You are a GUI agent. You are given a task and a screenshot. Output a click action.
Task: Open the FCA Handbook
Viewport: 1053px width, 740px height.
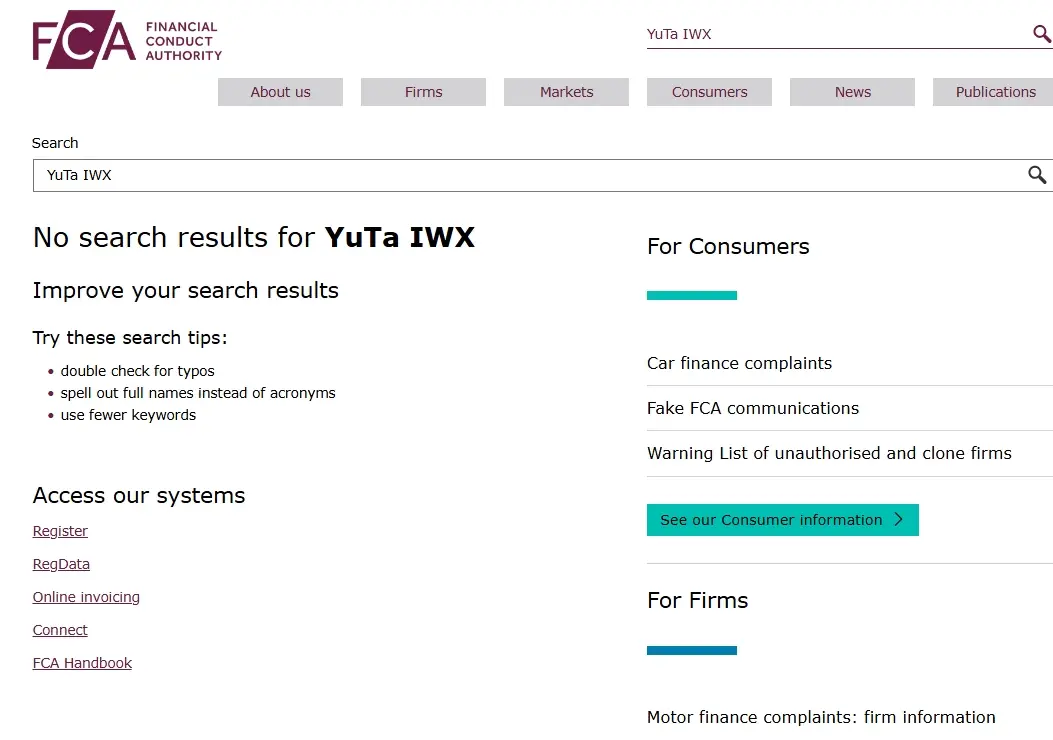[x=82, y=662]
